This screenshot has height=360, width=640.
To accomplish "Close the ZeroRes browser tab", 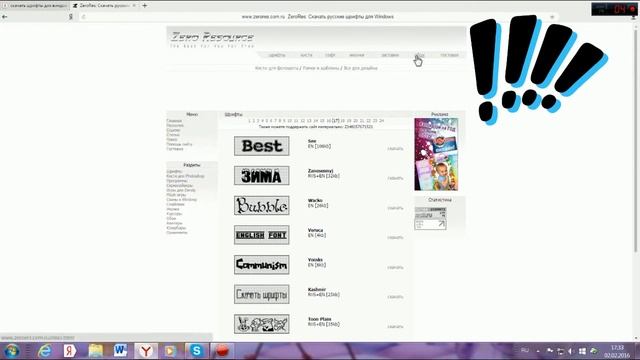I will tap(134, 6).
